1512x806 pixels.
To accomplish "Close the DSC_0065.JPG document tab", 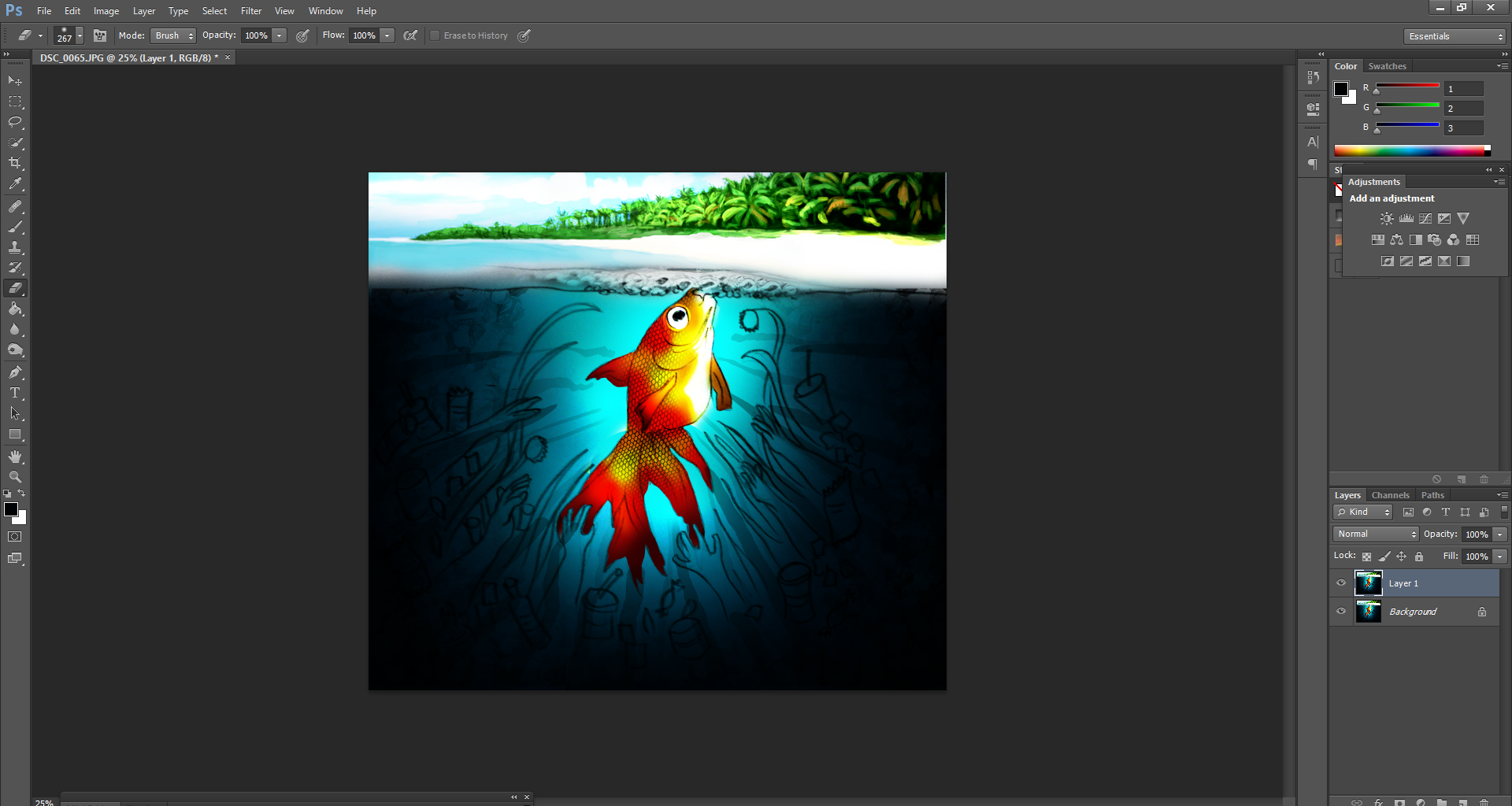I will (x=228, y=57).
